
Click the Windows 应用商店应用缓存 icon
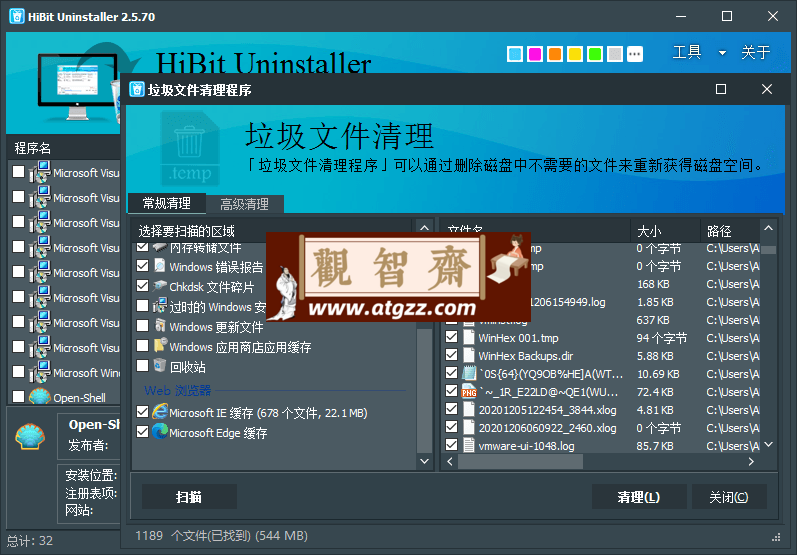(160, 346)
